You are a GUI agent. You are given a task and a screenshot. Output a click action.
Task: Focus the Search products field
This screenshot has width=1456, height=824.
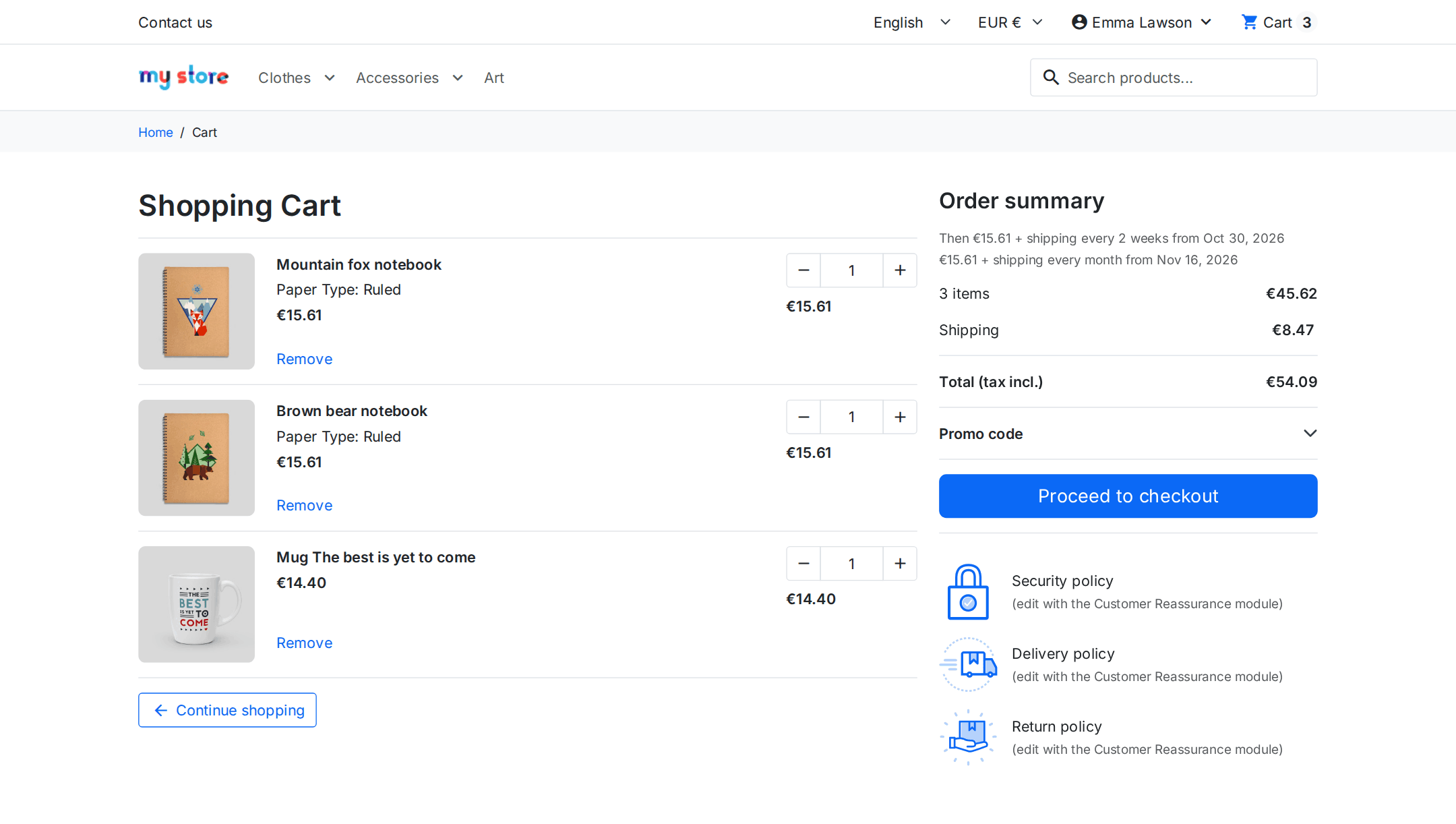(x=1174, y=78)
